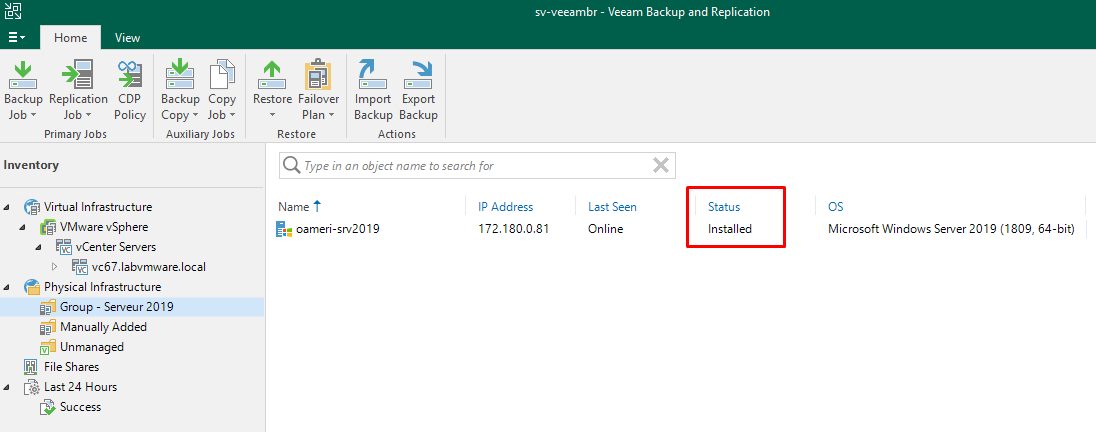Switch to the Home ribbon tab
The height and width of the screenshot is (432, 1096).
coord(71,38)
